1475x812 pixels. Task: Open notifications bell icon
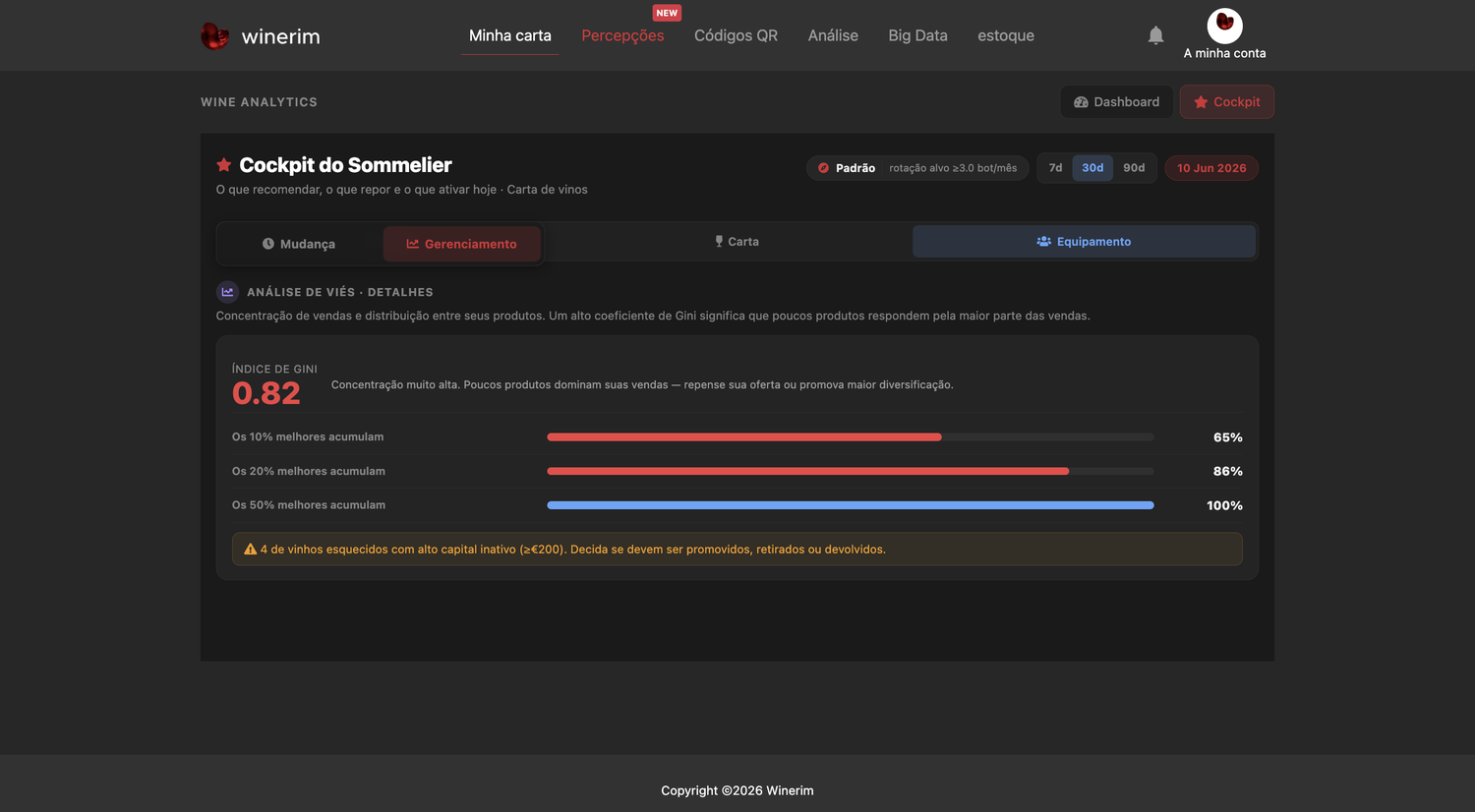(x=1155, y=35)
